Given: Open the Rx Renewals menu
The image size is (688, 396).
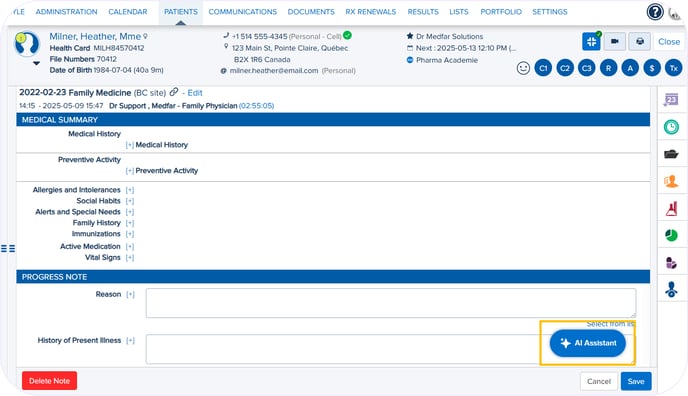Looking at the screenshot, I should 371,12.
